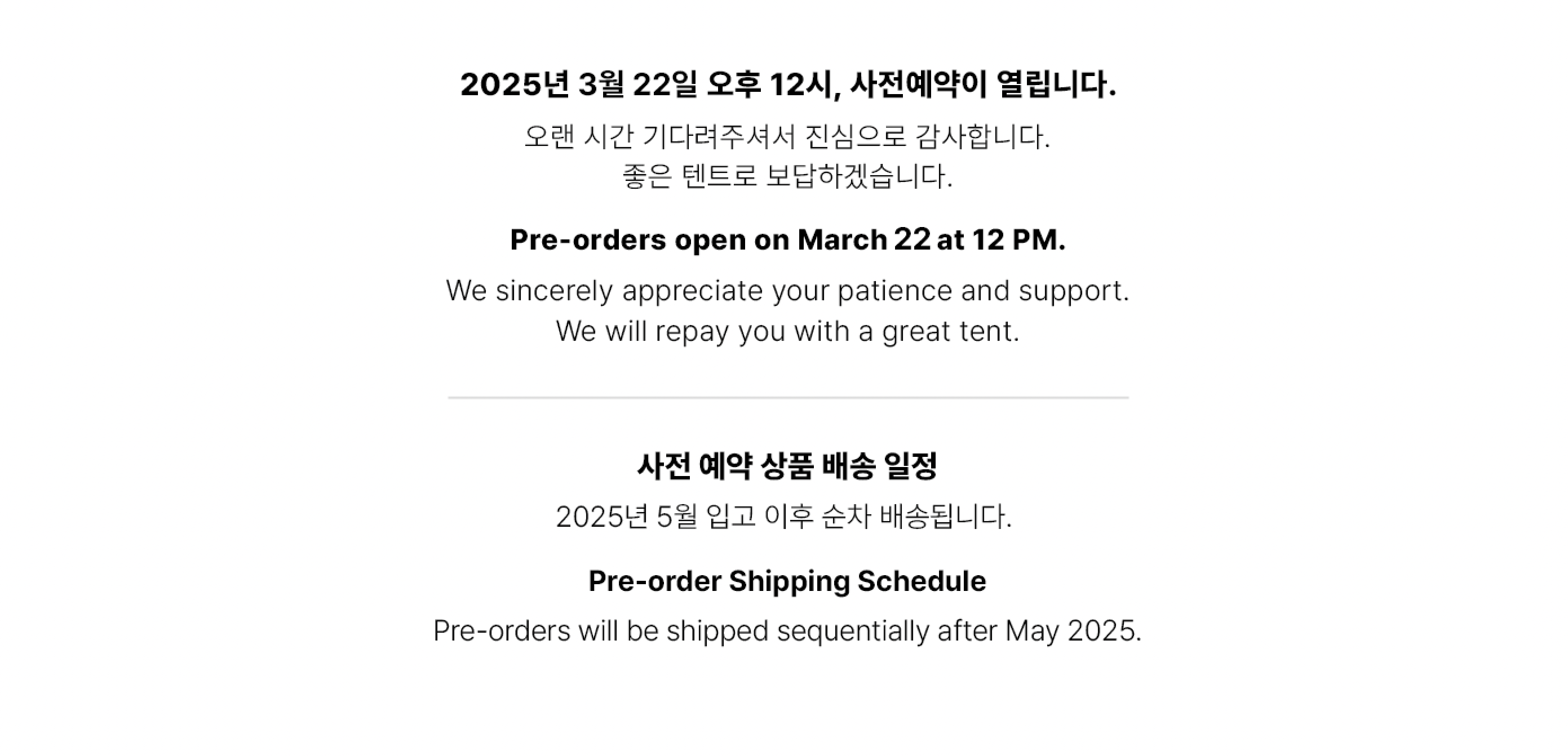
Task: Click the line 좋은 텐트로 보답하겠습니다
Action: click(x=787, y=176)
